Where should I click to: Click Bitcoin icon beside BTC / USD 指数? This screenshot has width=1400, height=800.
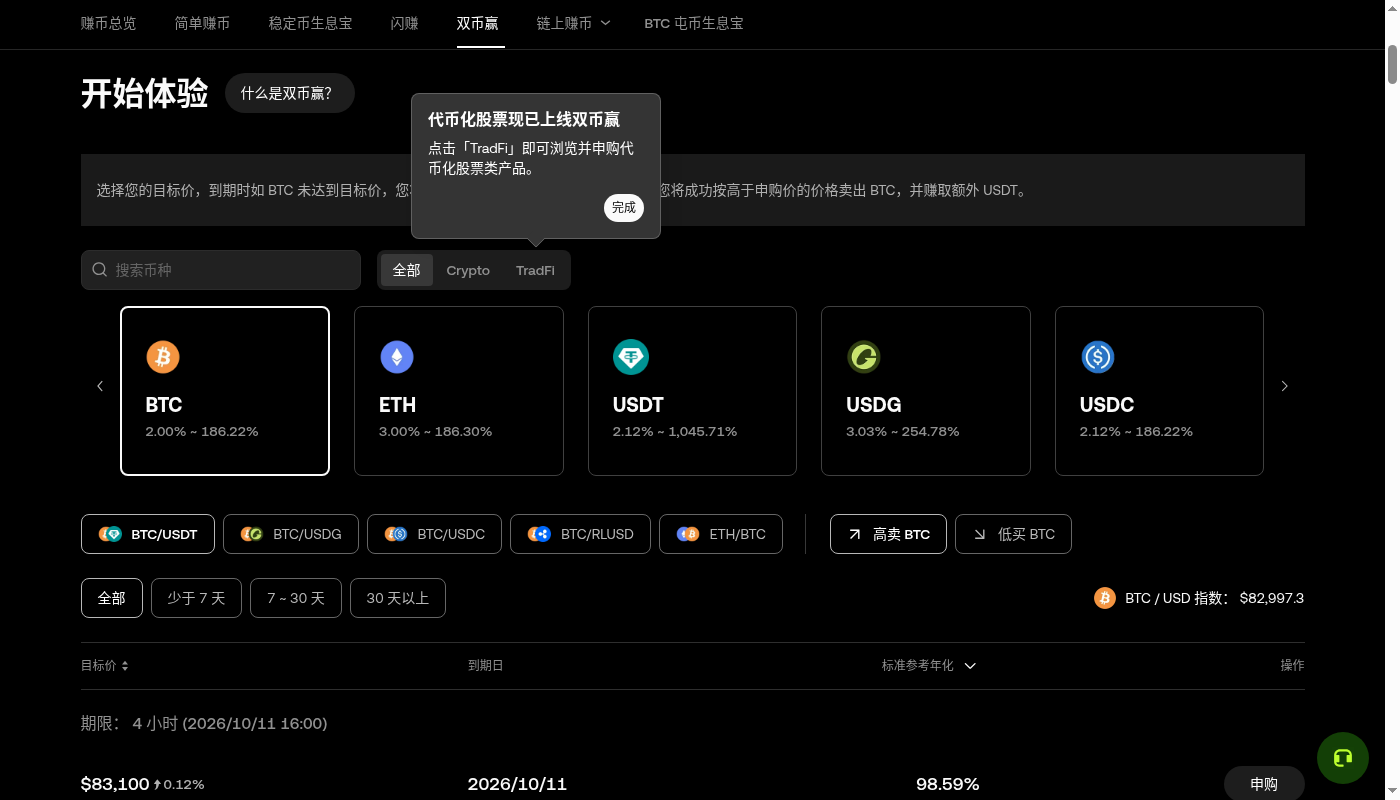(1105, 598)
